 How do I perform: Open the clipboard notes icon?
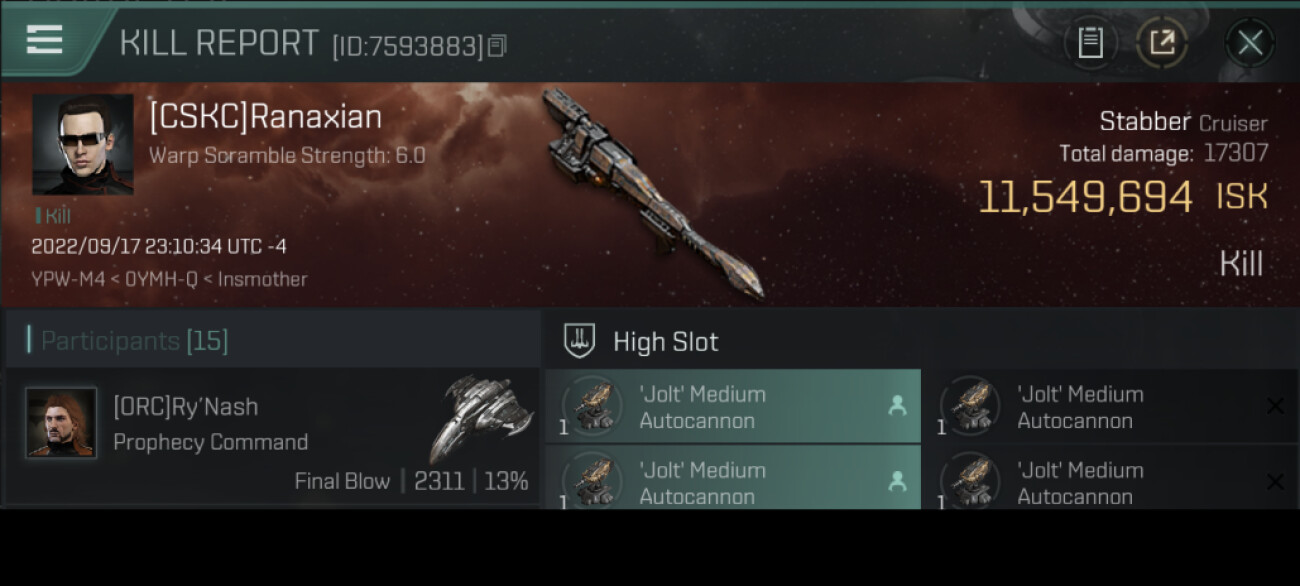tap(1090, 42)
